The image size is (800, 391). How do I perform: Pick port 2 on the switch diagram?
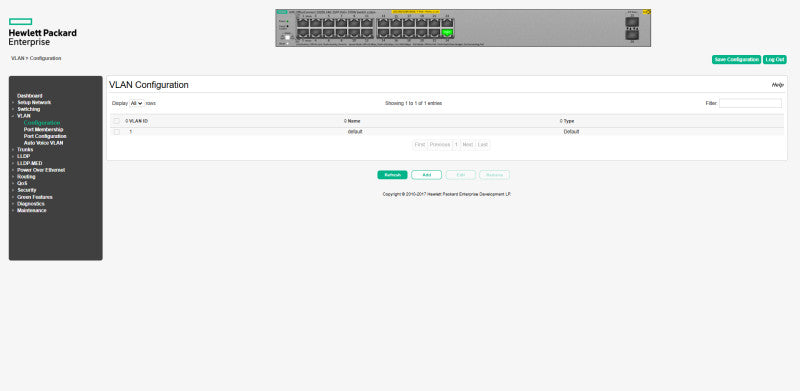click(x=303, y=33)
